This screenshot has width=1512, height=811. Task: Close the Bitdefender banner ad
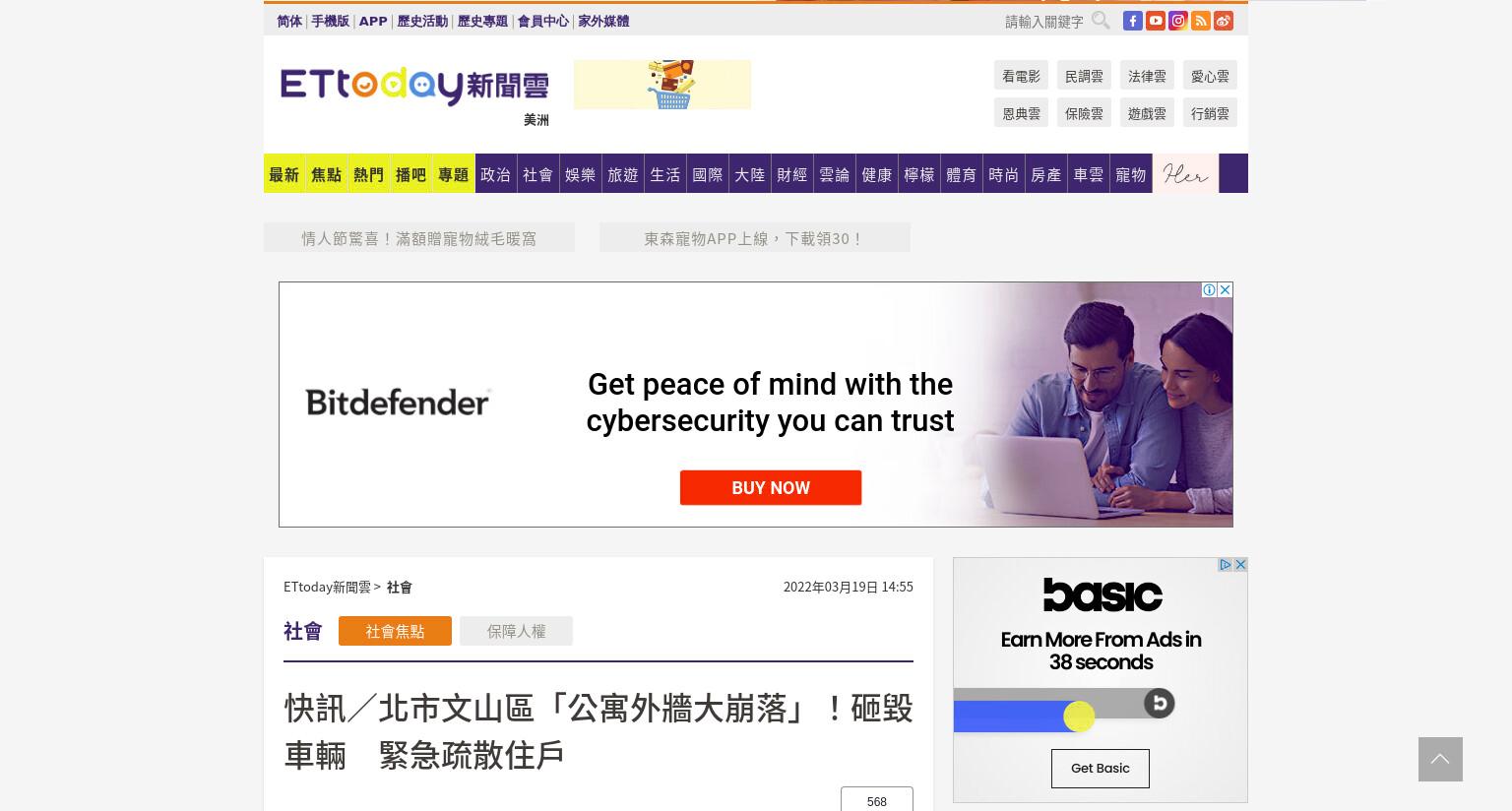[x=1225, y=289]
